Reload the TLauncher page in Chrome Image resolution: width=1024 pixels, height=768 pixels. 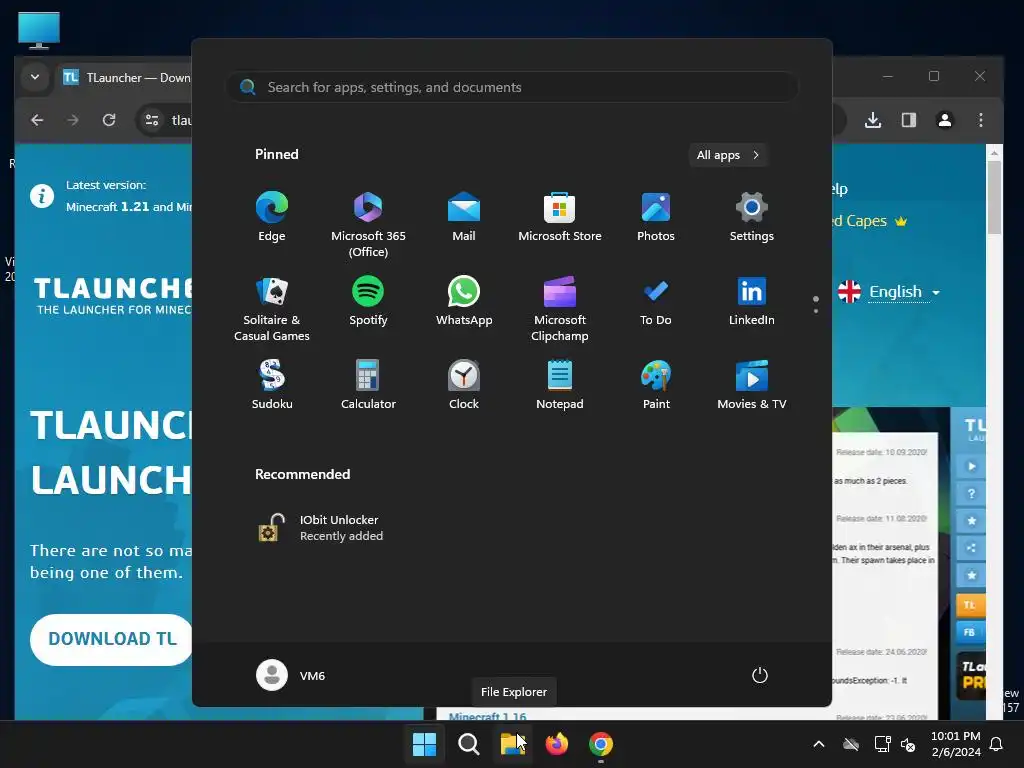[109, 120]
